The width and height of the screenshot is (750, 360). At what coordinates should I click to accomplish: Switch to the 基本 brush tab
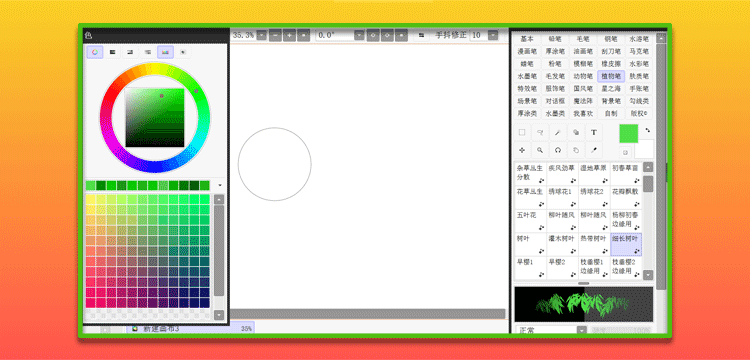coord(528,39)
